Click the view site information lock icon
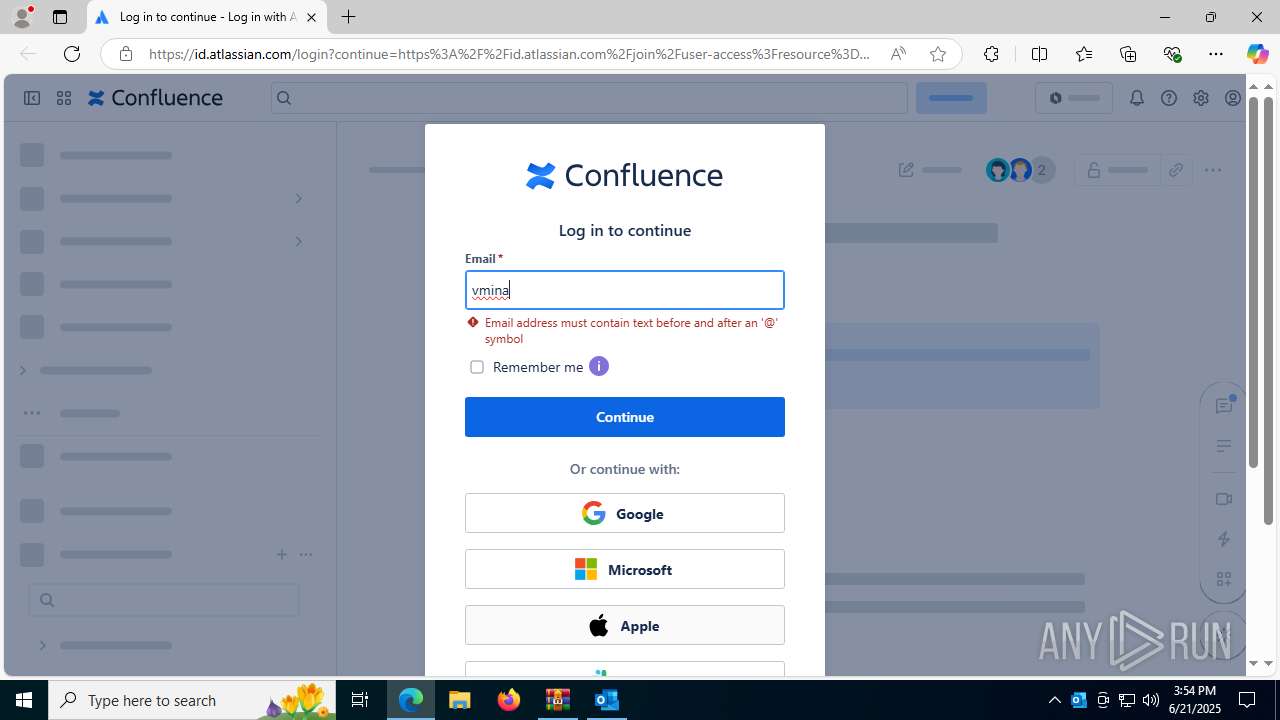1280x720 pixels. [126, 54]
